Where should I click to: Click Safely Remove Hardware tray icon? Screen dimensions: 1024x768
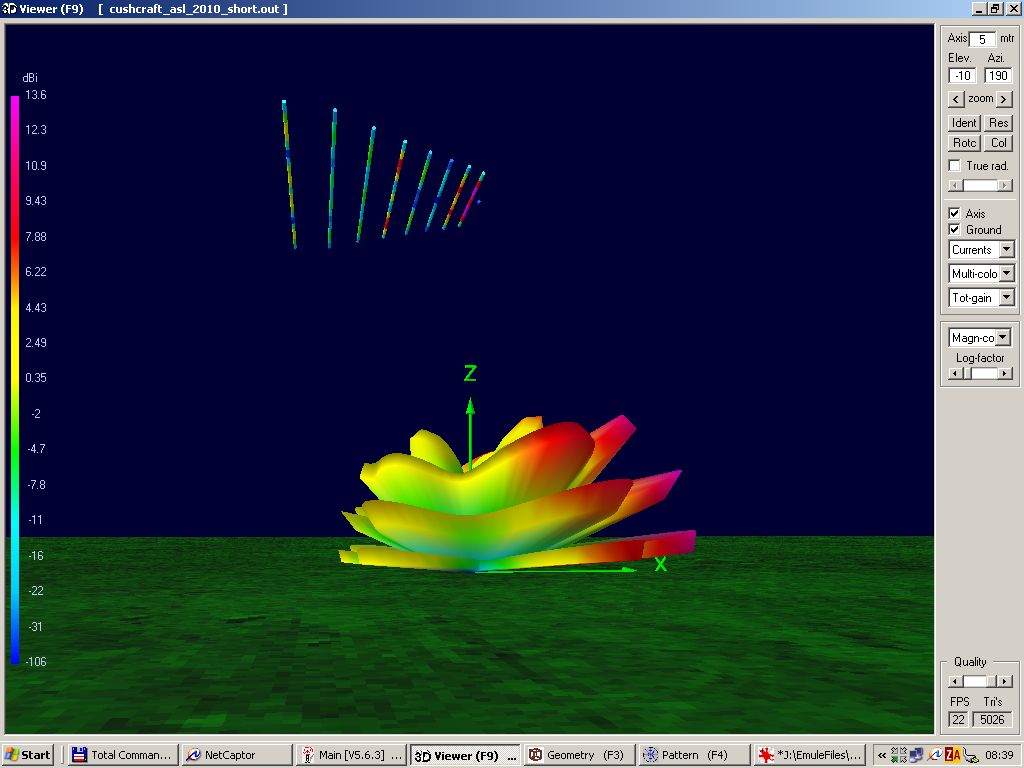[971, 755]
